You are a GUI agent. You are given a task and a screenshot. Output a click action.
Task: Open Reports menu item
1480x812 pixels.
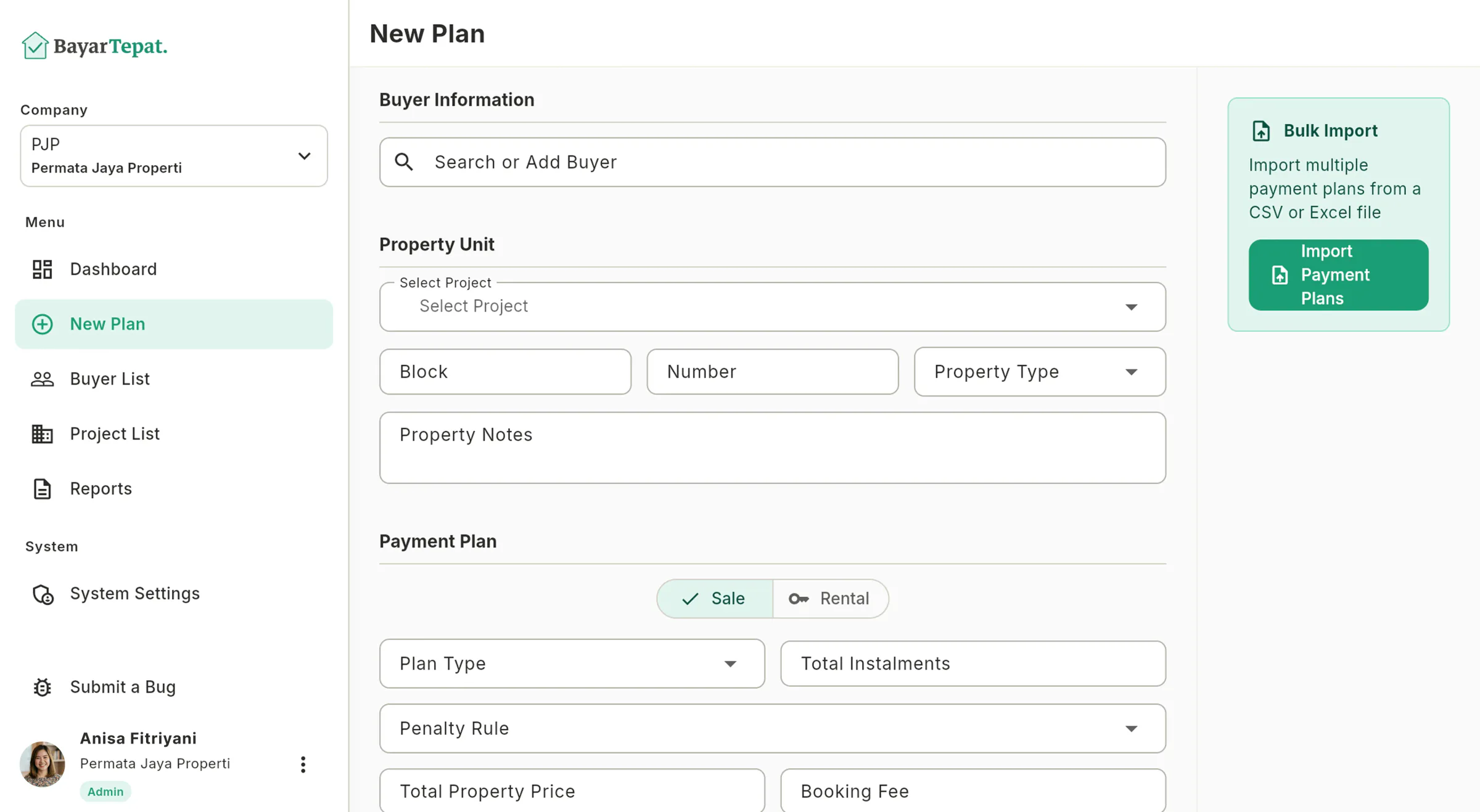click(174, 489)
